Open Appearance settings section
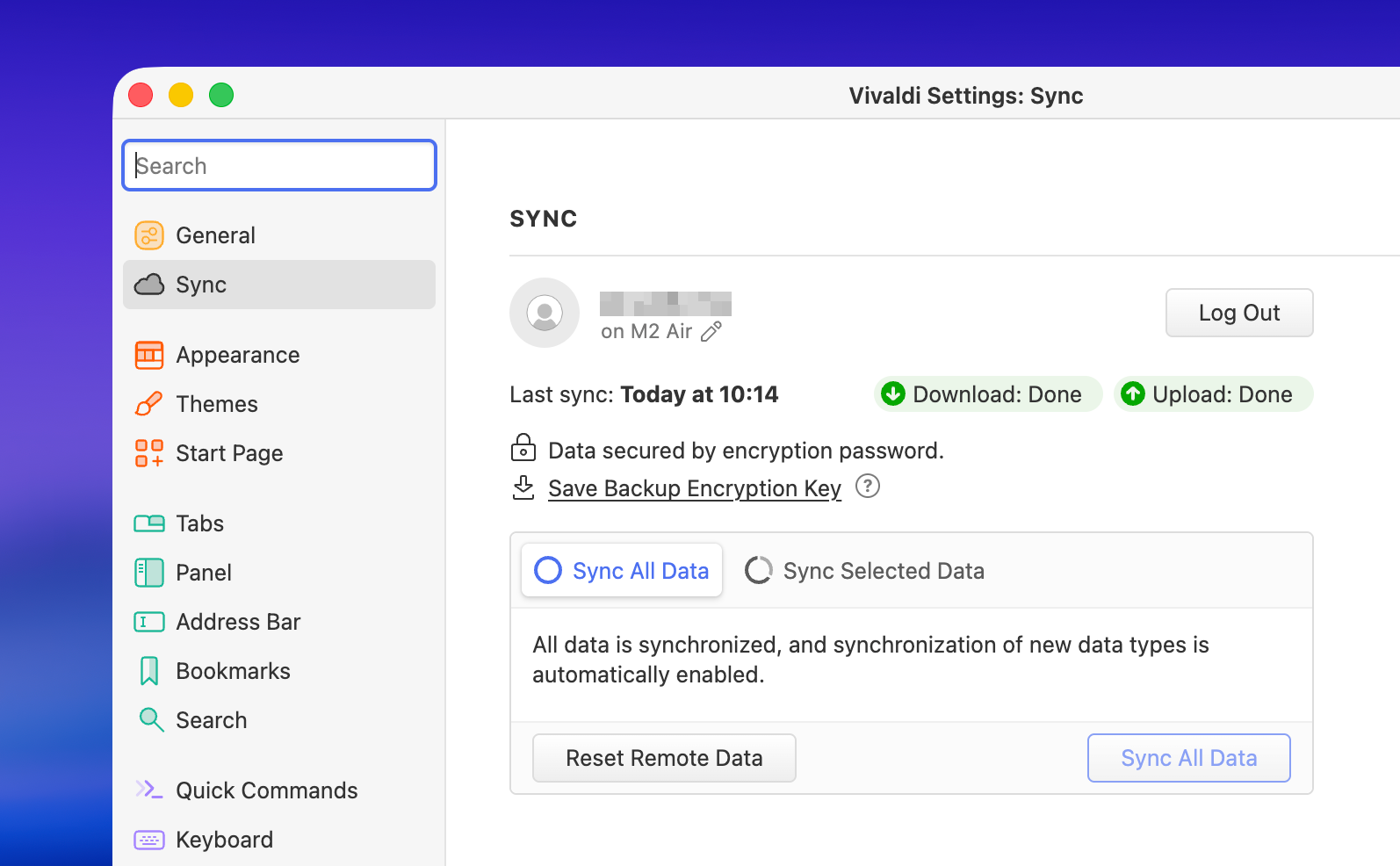The image size is (1400, 866). [x=279, y=355]
